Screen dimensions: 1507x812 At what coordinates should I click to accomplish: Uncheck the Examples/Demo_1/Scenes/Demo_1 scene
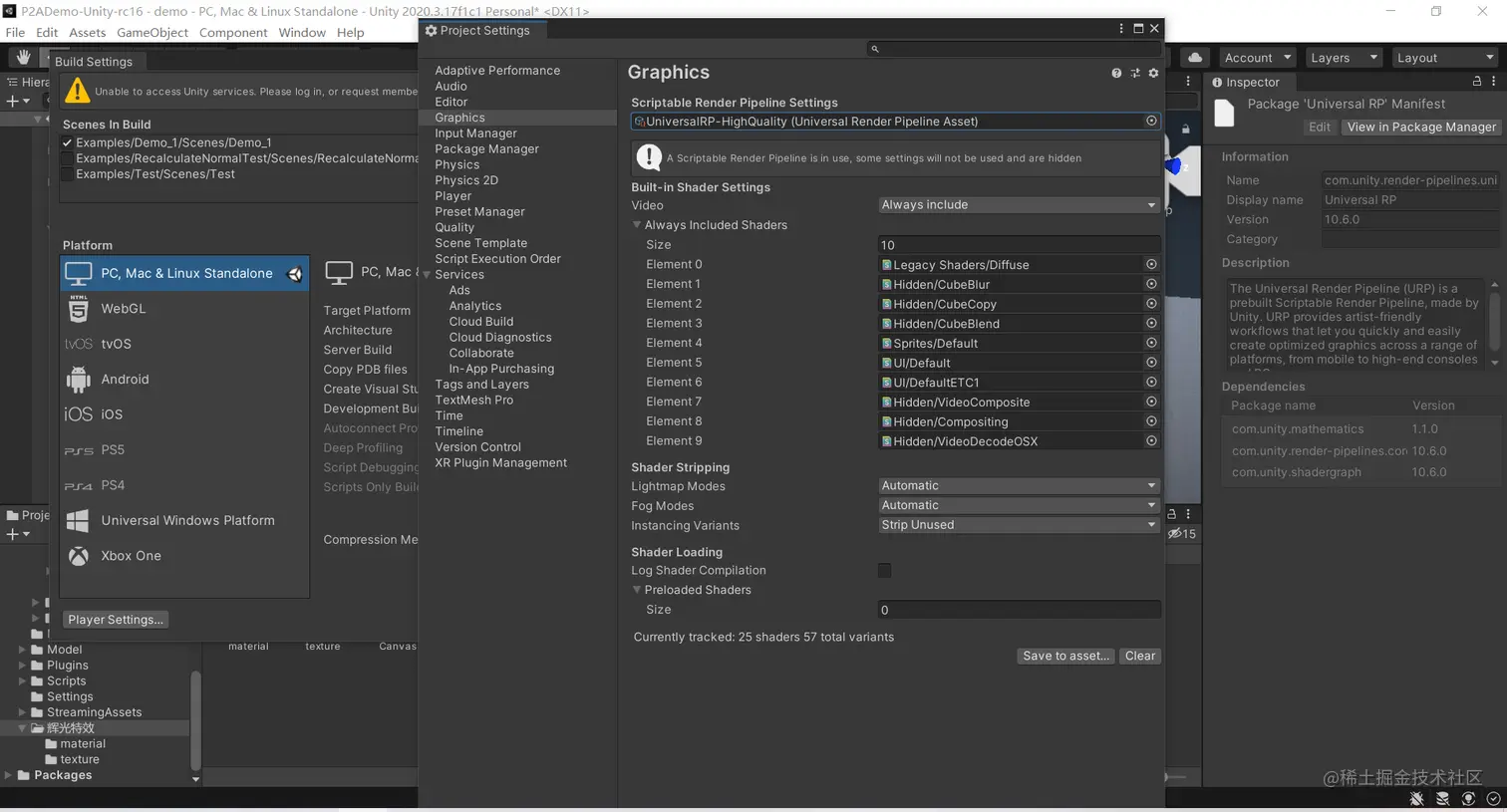tap(68, 142)
